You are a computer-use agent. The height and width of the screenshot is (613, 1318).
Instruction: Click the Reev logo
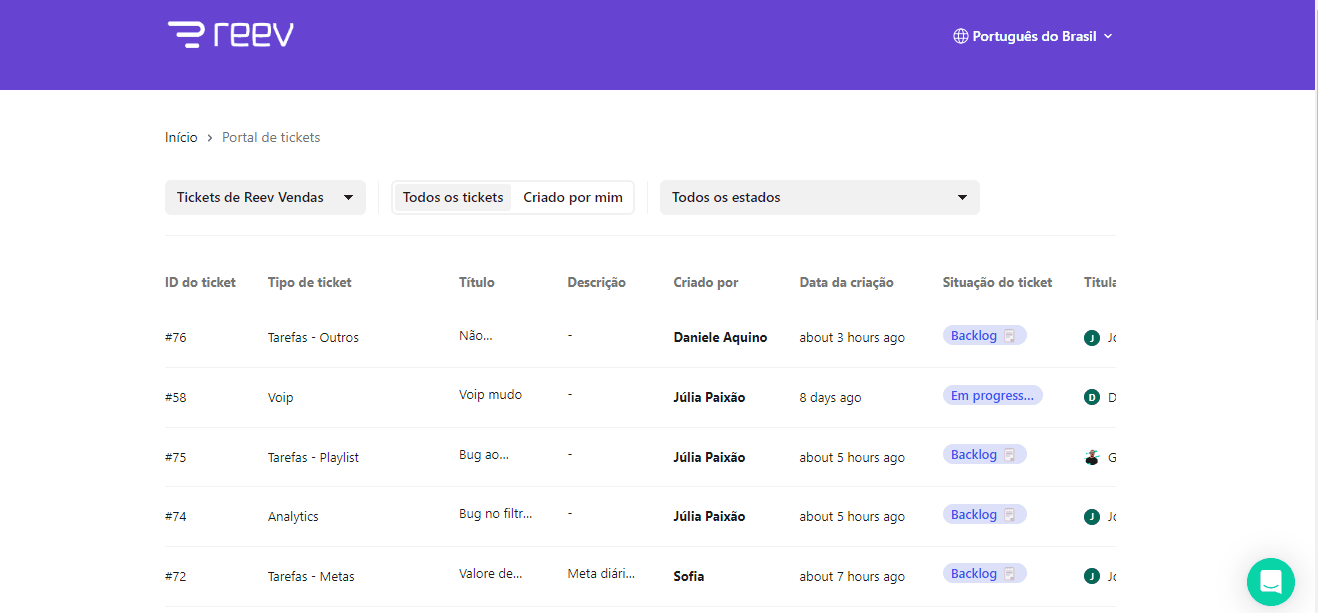click(231, 35)
